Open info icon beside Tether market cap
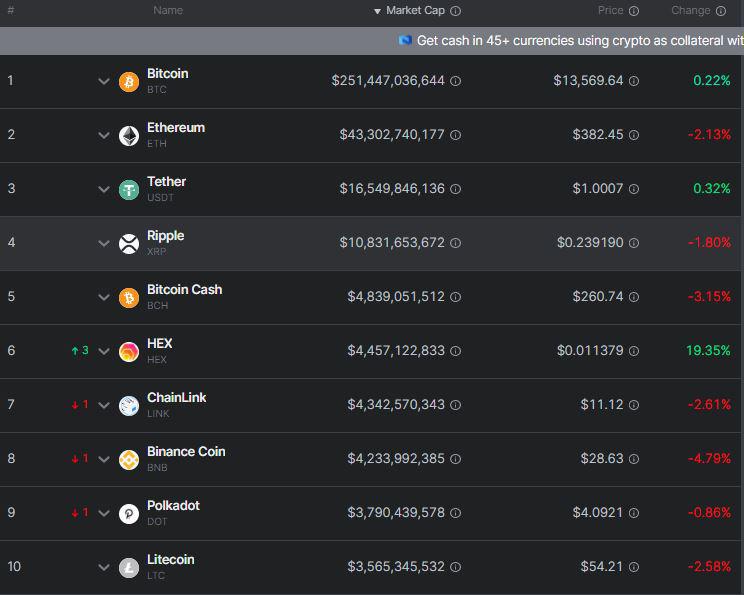The image size is (744, 595). pyautogui.click(x=456, y=189)
